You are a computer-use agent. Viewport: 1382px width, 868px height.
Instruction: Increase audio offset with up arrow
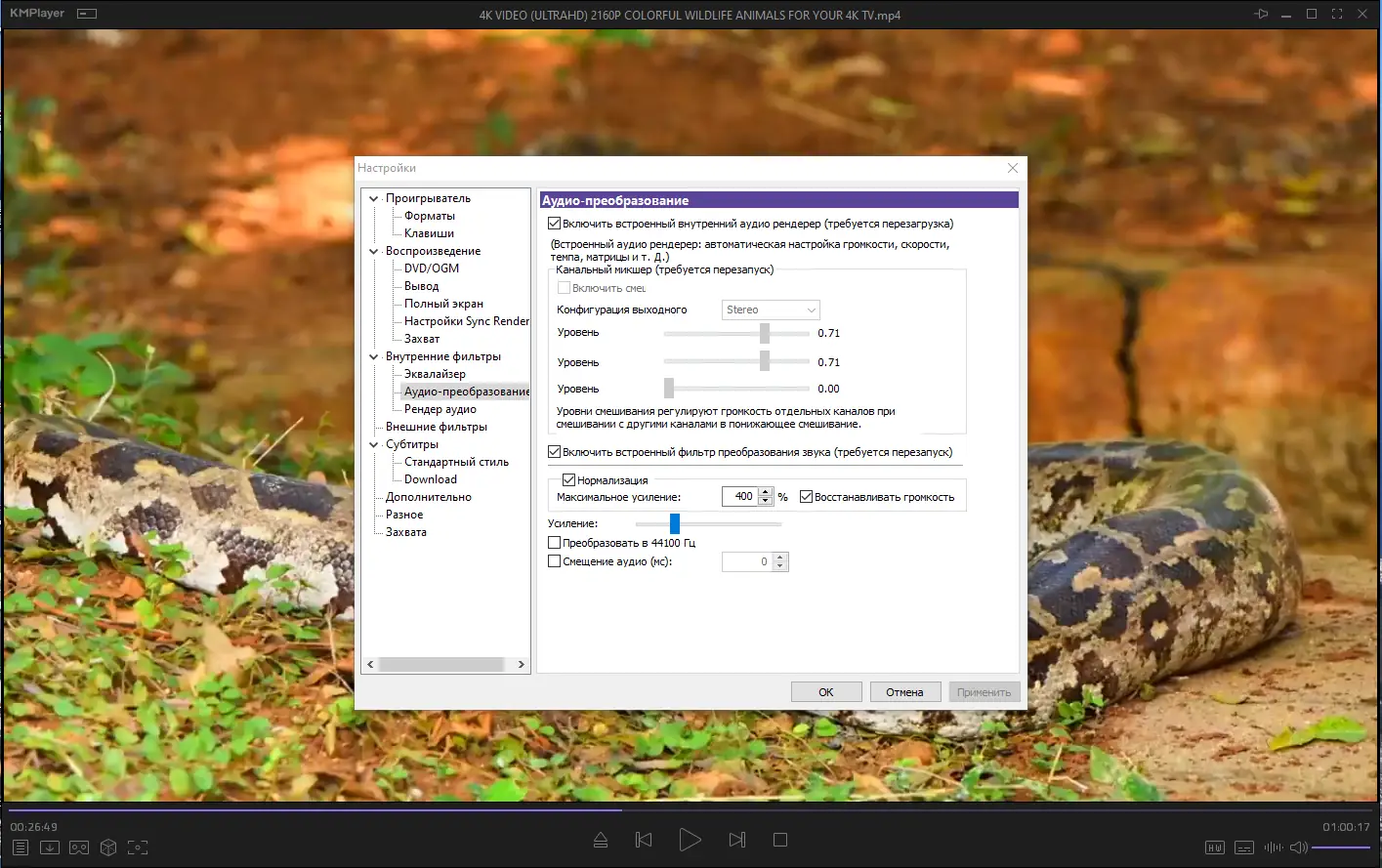pyautogui.click(x=779, y=558)
